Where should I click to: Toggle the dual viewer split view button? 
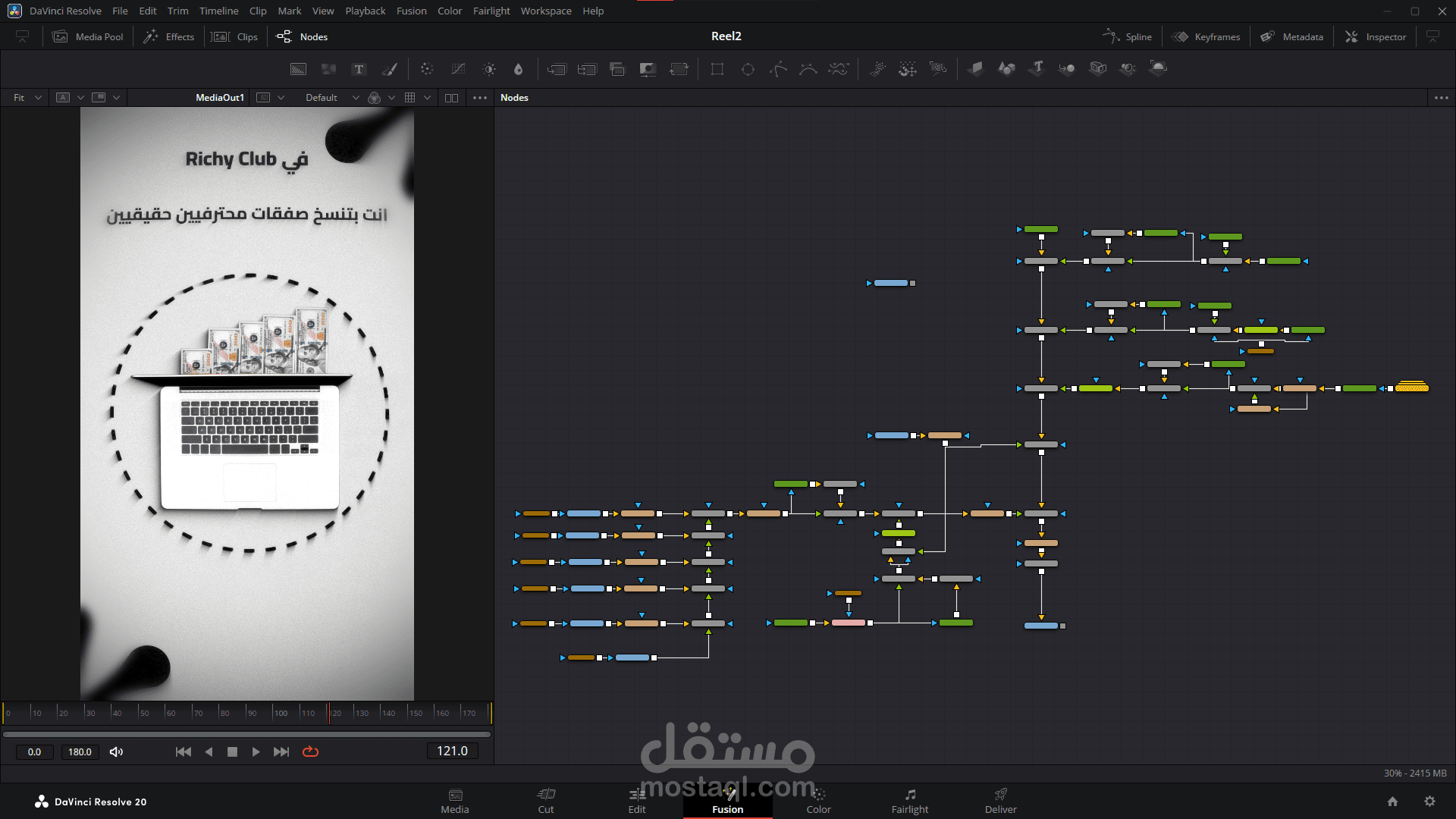coord(451,98)
